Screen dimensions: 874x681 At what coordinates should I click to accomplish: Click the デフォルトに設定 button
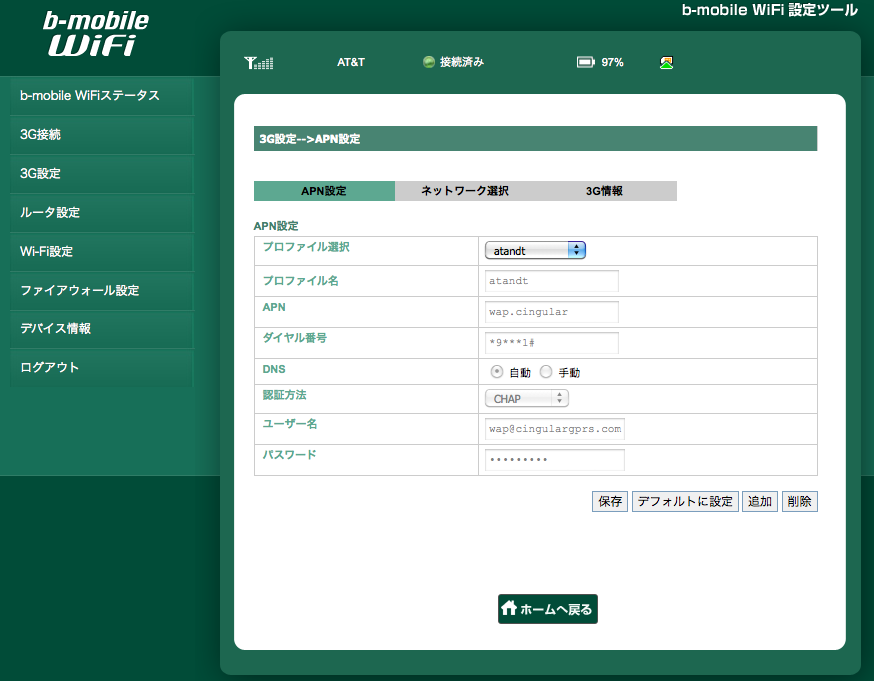(685, 502)
